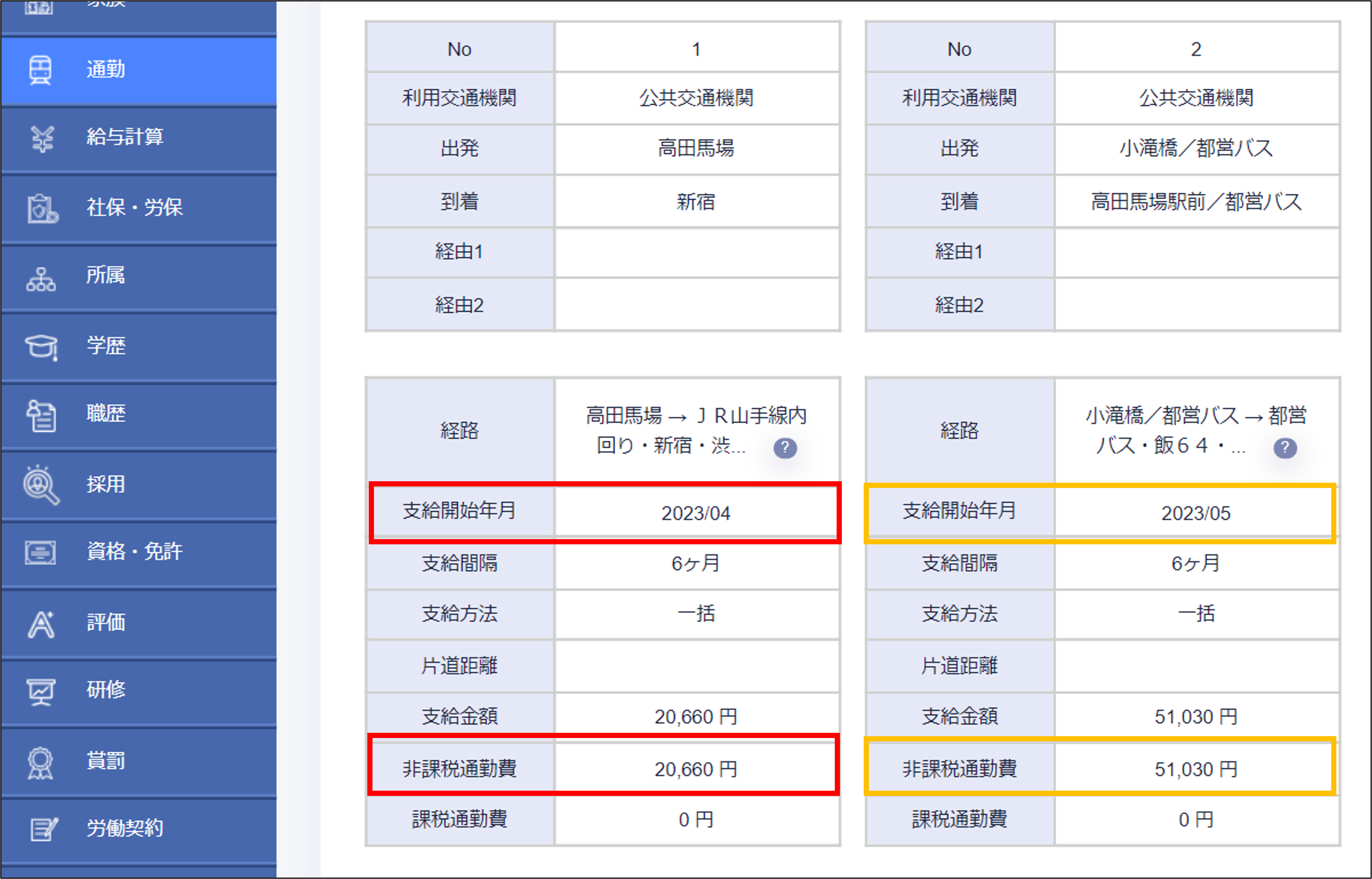1372x879 pixels.
Task: Click the 51,030 円 非課税通勤費 value
Action: pos(1196,770)
